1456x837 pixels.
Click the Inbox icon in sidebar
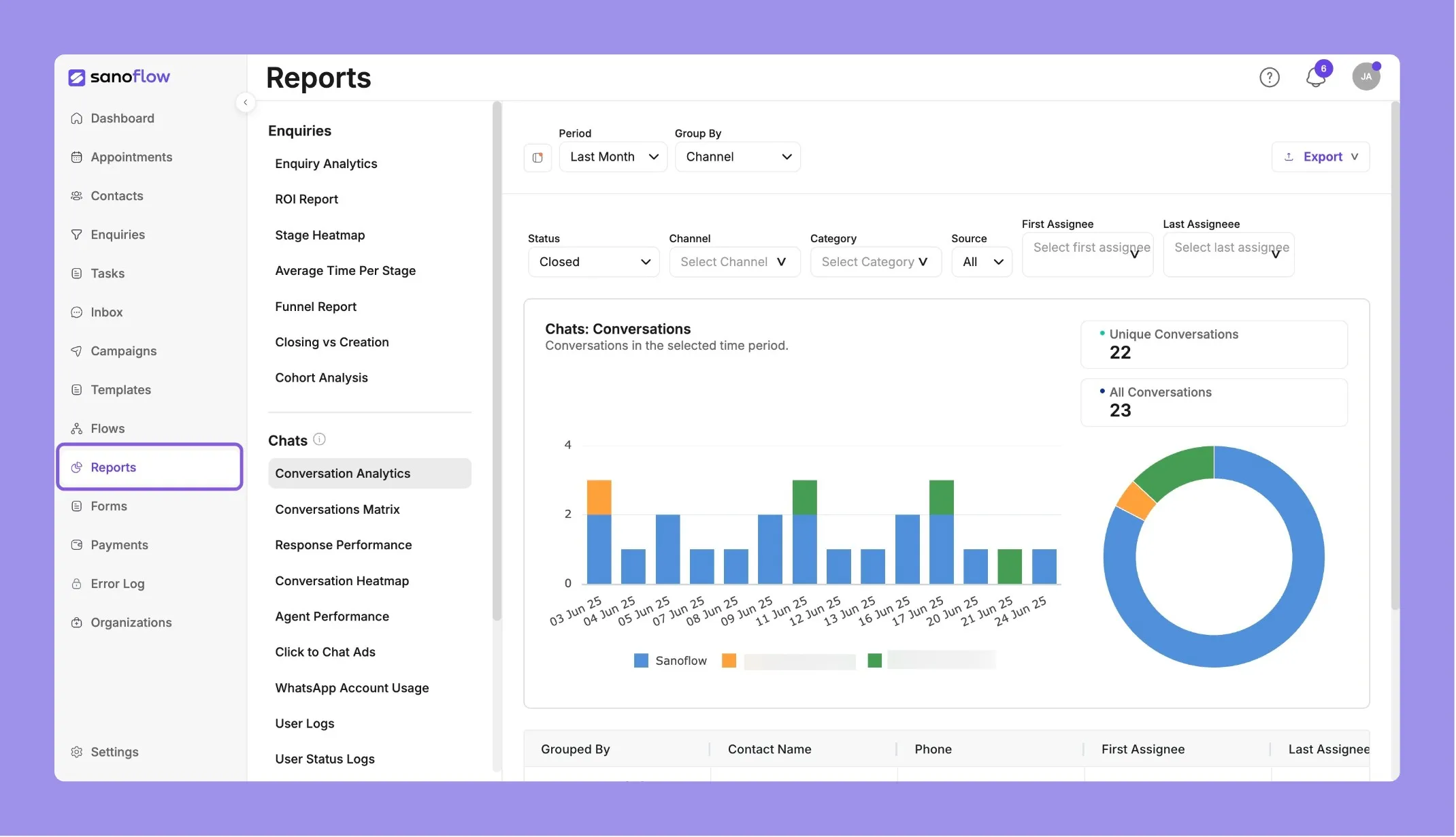tap(77, 312)
